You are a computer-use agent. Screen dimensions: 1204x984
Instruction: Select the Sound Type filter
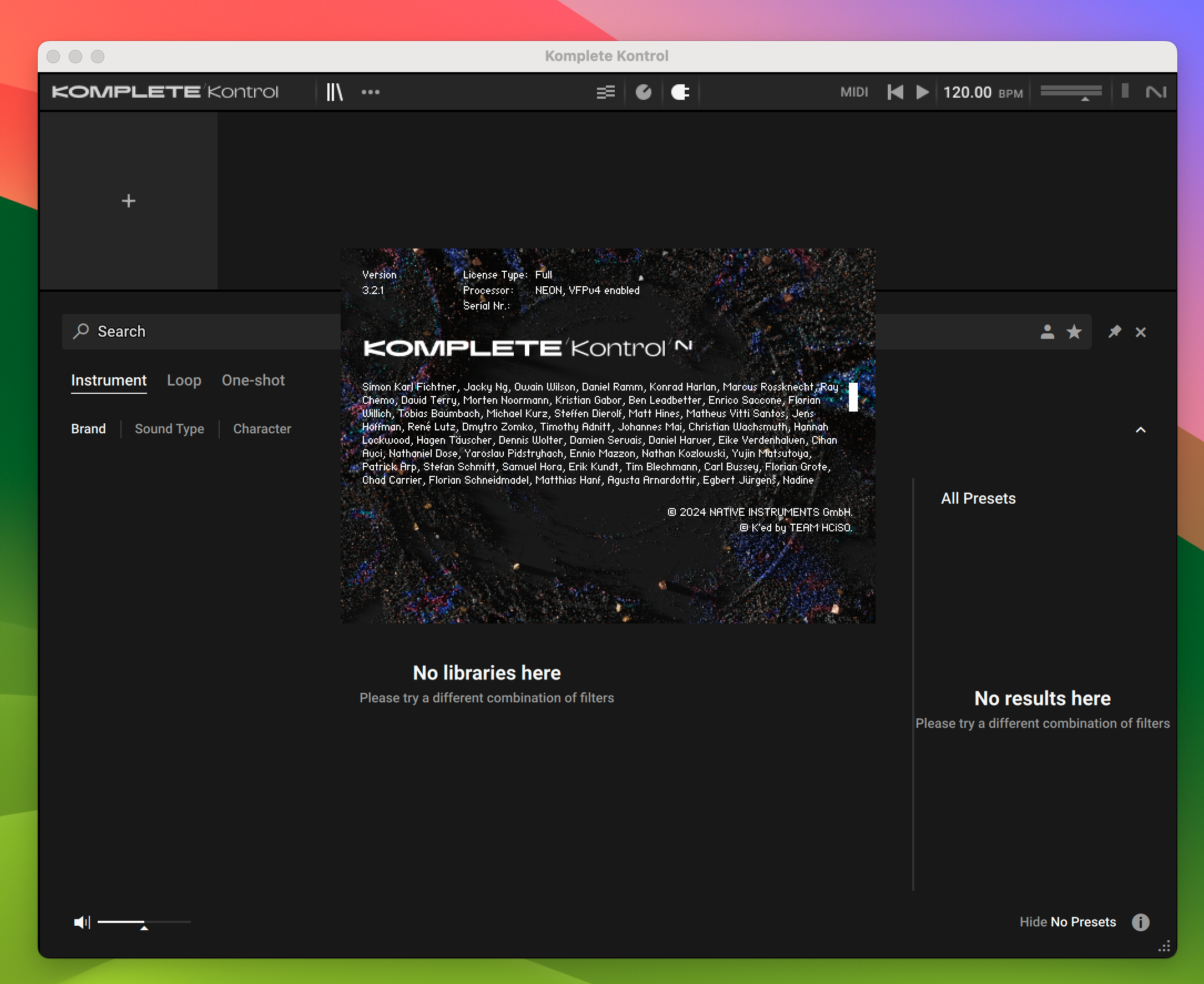click(x=169, y=429)
